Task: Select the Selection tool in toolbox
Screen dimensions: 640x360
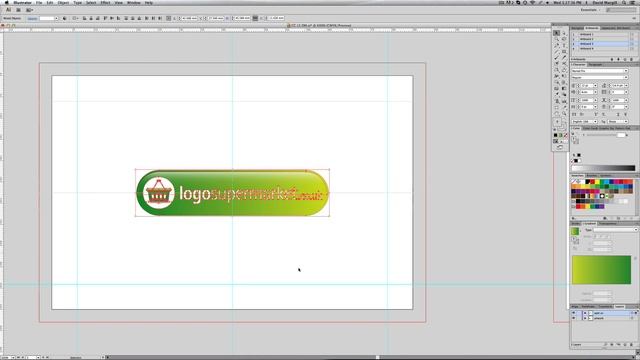Action: click(556, 33)
